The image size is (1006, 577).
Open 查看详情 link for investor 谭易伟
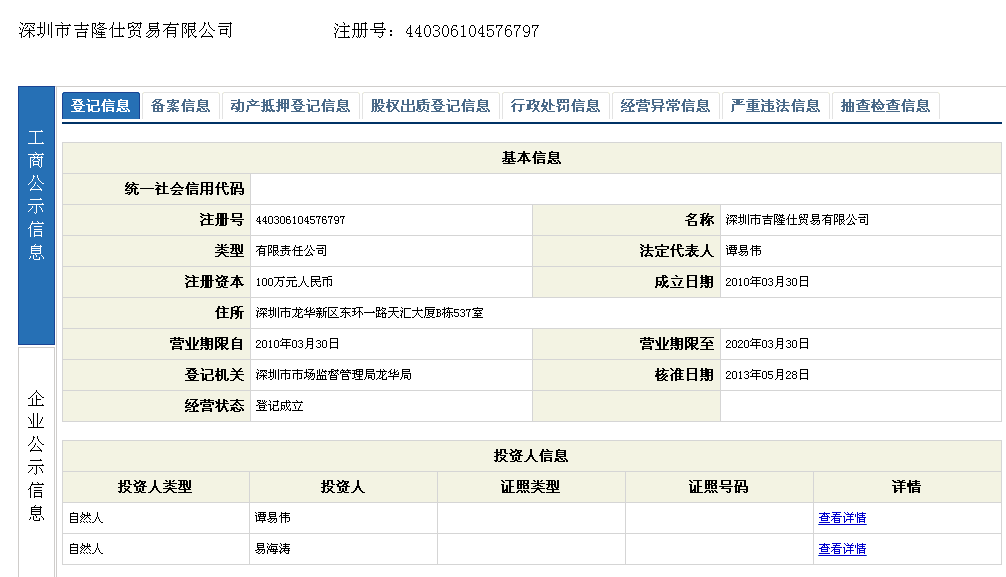tap(842, 518)
